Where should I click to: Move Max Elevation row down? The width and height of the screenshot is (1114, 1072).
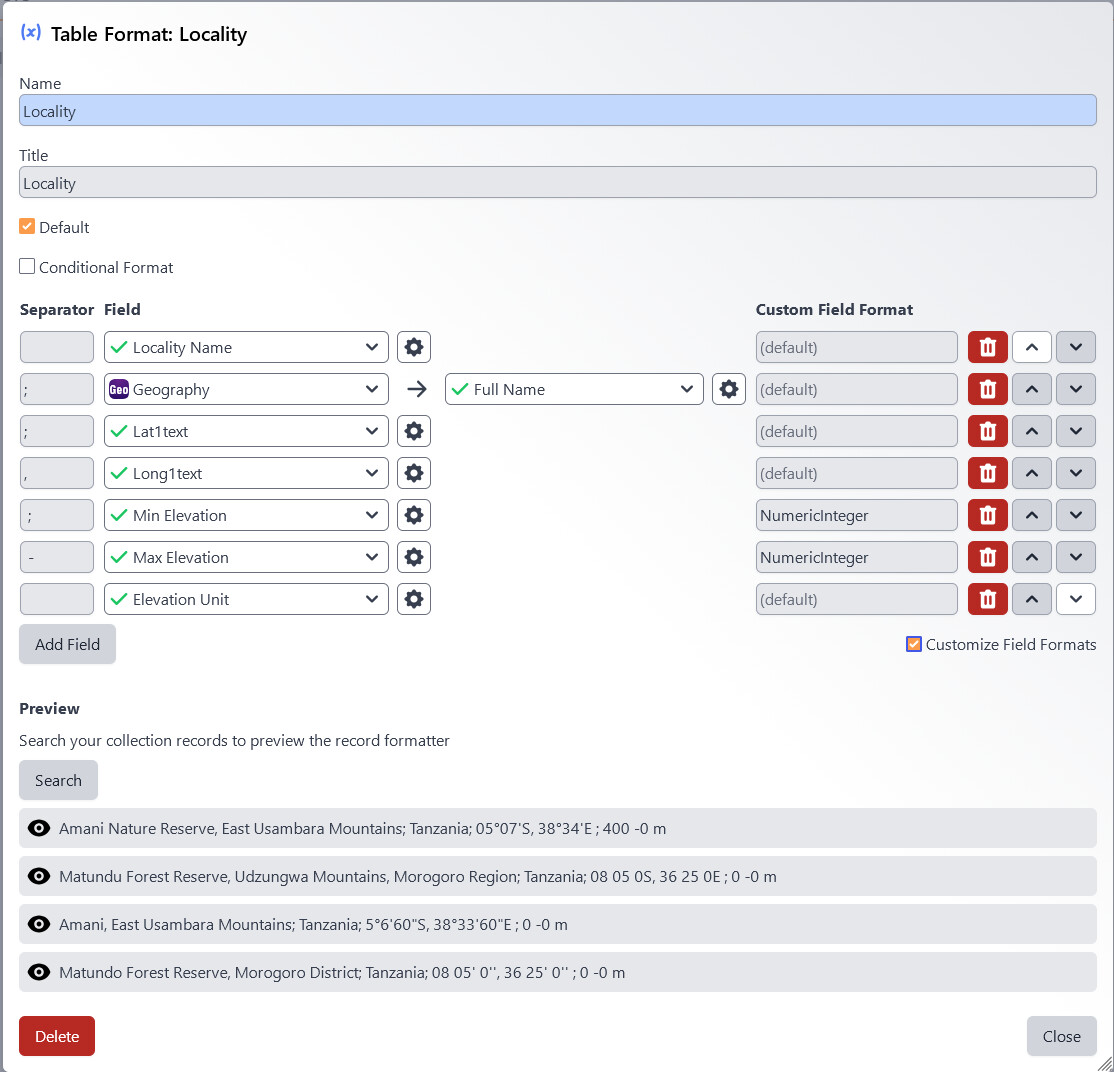coord(1076,557)
